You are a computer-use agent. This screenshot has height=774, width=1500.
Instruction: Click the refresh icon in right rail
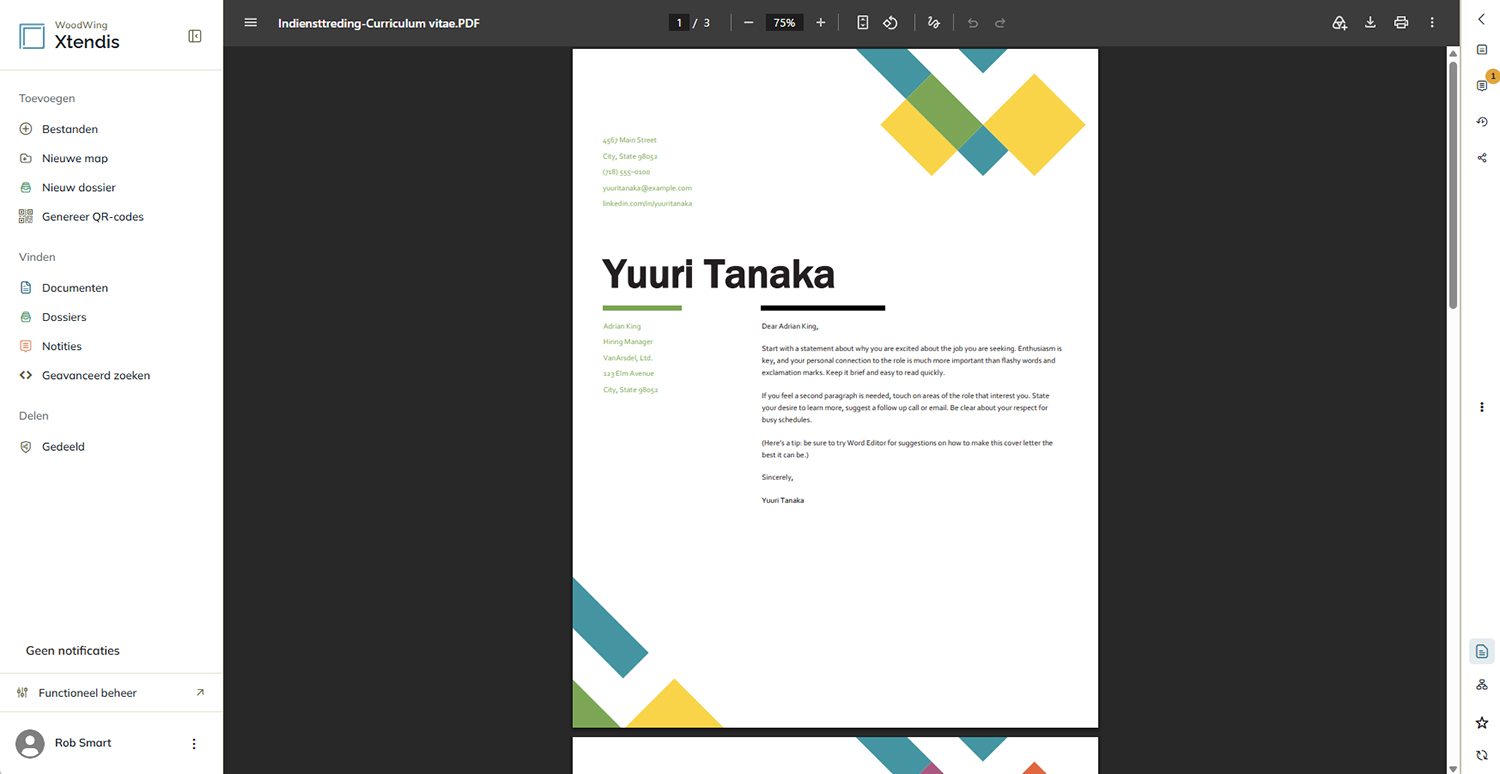pos(1482,755)
